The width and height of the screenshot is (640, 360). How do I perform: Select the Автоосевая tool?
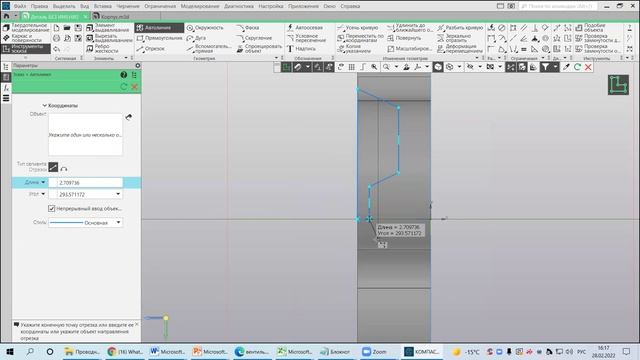coord(305,28)
